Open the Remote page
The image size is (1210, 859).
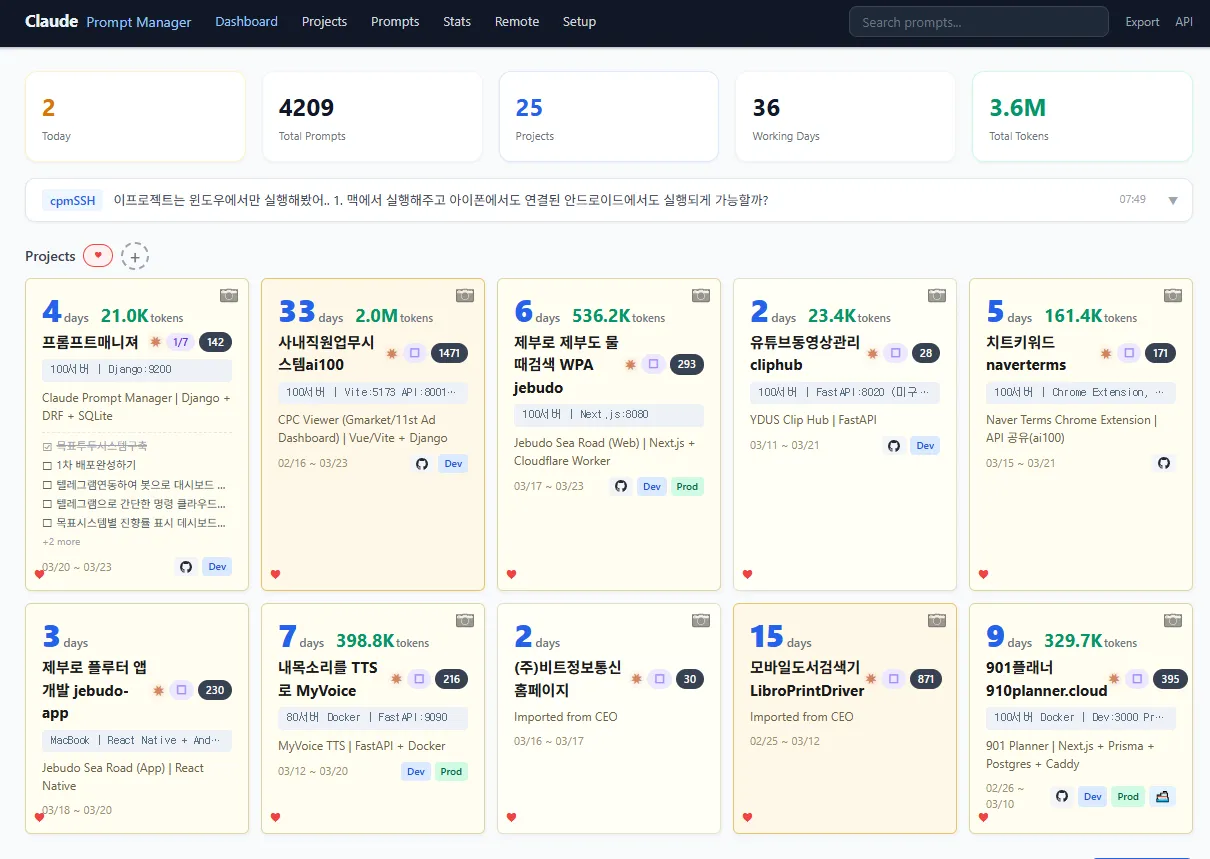pyautogui.click(x=517, y=21)
